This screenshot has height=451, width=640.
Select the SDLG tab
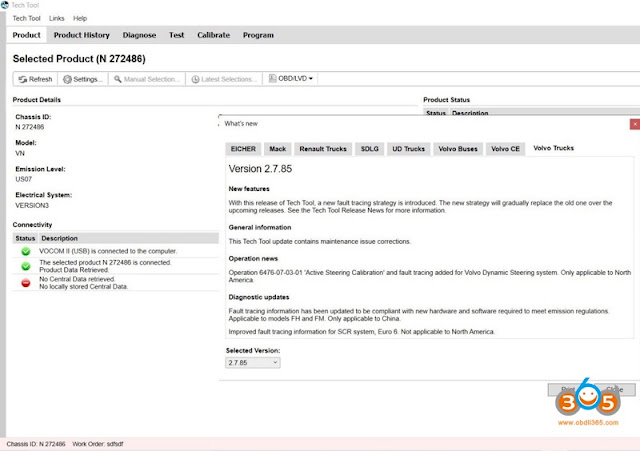(370, 149)
